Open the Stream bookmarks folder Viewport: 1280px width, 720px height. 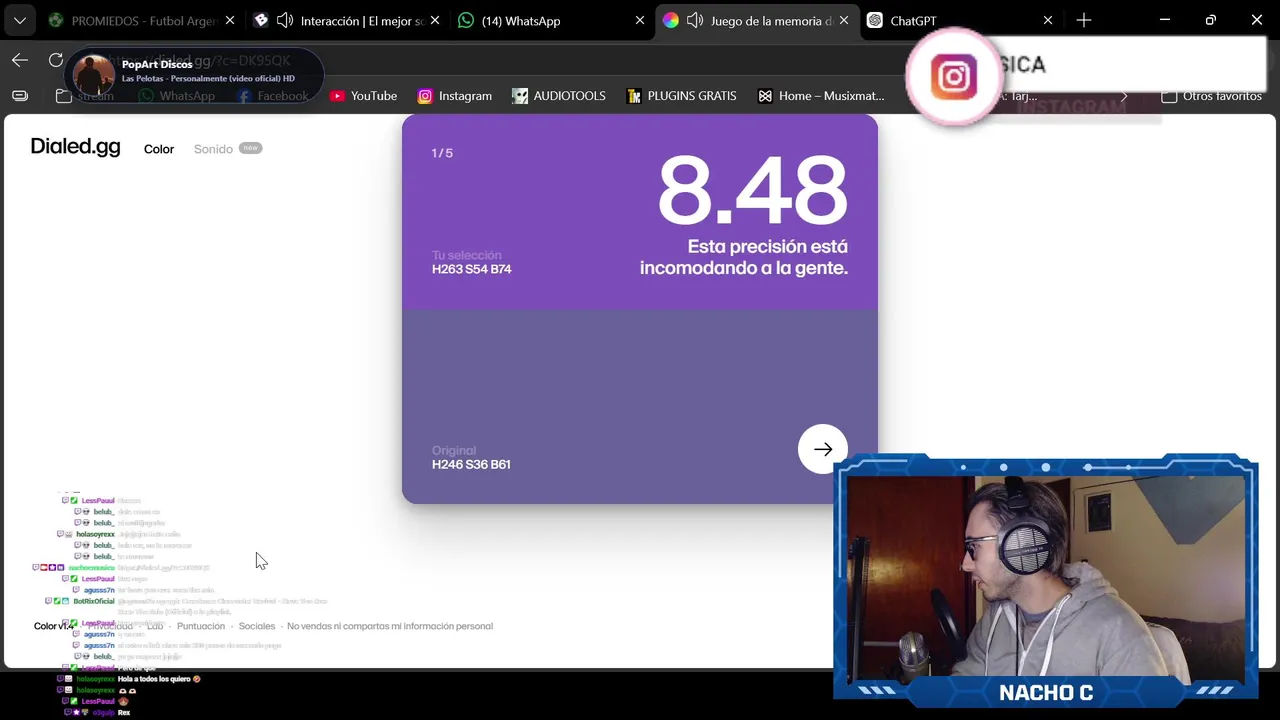point(85,96)
